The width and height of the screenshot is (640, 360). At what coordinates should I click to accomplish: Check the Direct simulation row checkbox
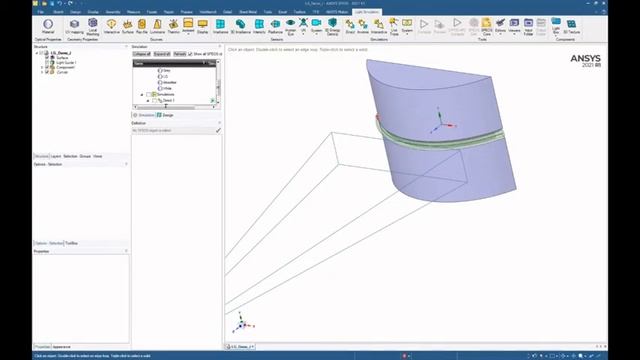[154, 100]
